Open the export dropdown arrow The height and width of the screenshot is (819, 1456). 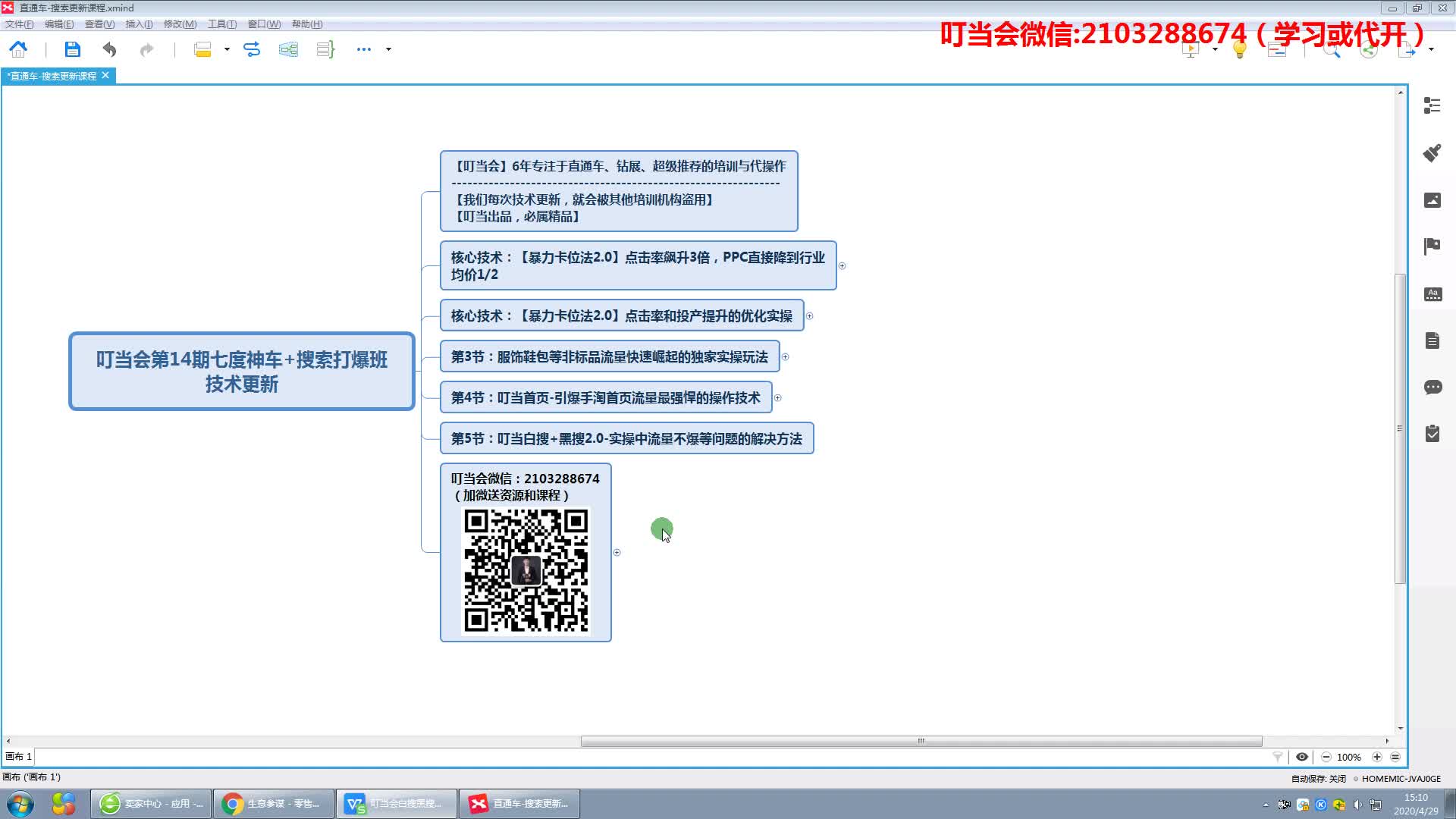click(x=1431, y=49)
